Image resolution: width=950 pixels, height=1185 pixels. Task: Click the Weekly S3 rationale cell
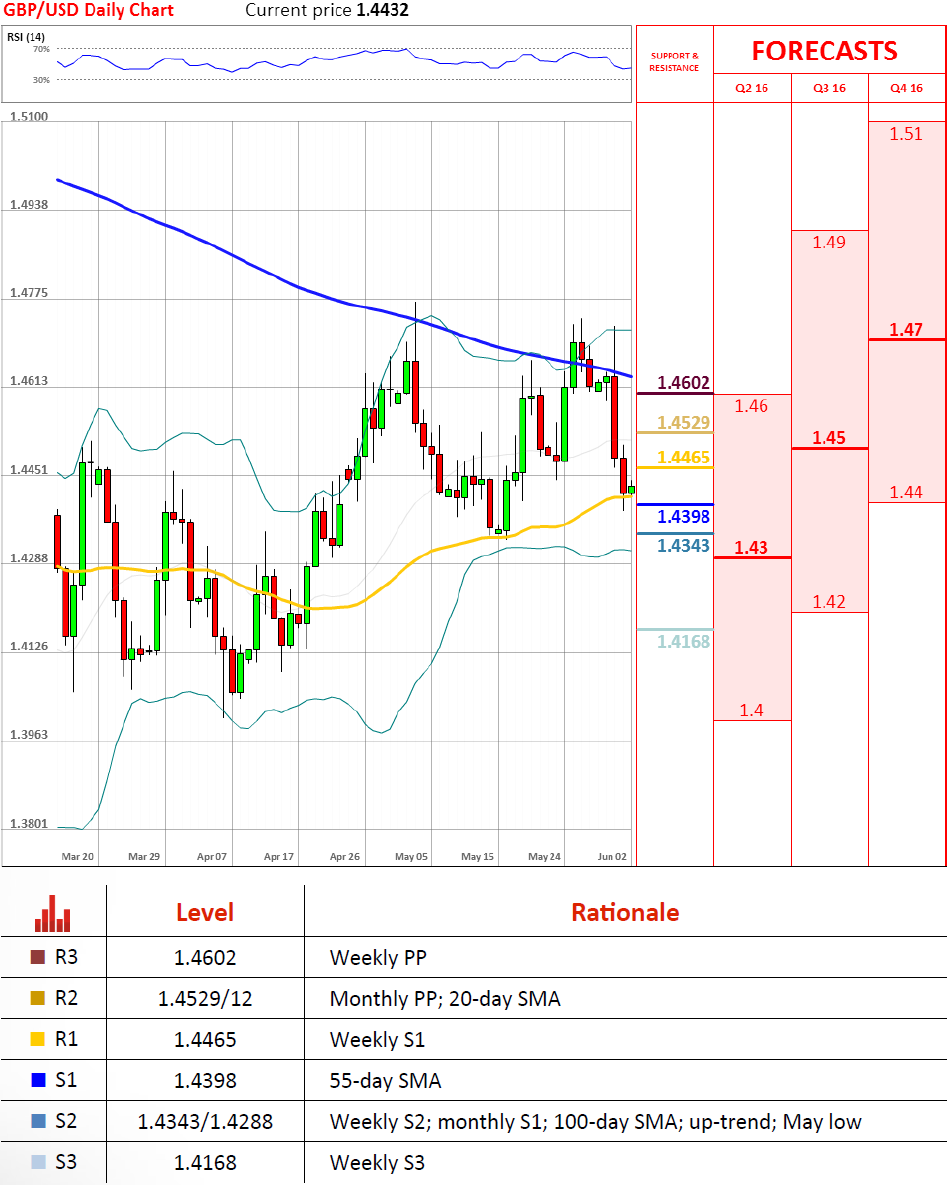(x=377, y=1162)
